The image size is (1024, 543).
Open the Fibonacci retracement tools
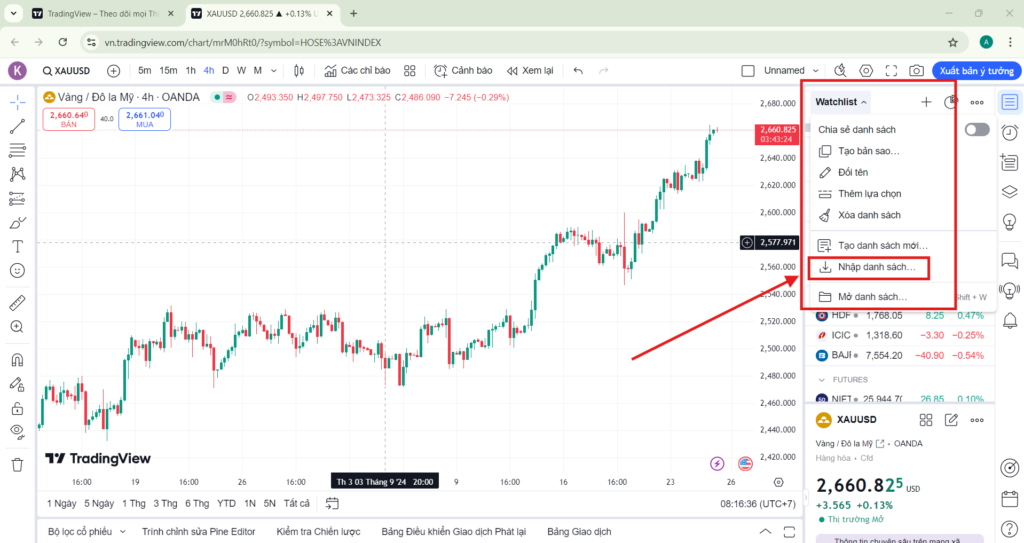[18, 150]
